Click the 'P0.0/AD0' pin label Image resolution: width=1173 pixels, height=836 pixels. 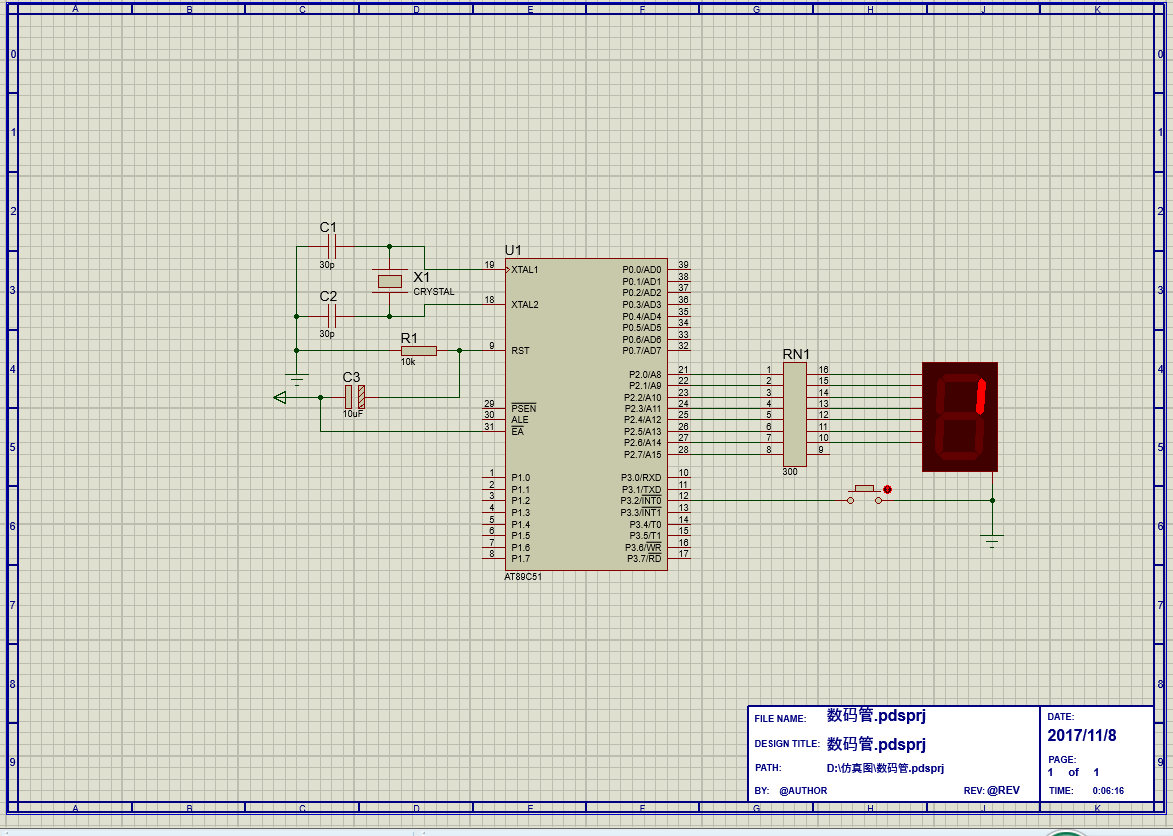pos(642,270)
